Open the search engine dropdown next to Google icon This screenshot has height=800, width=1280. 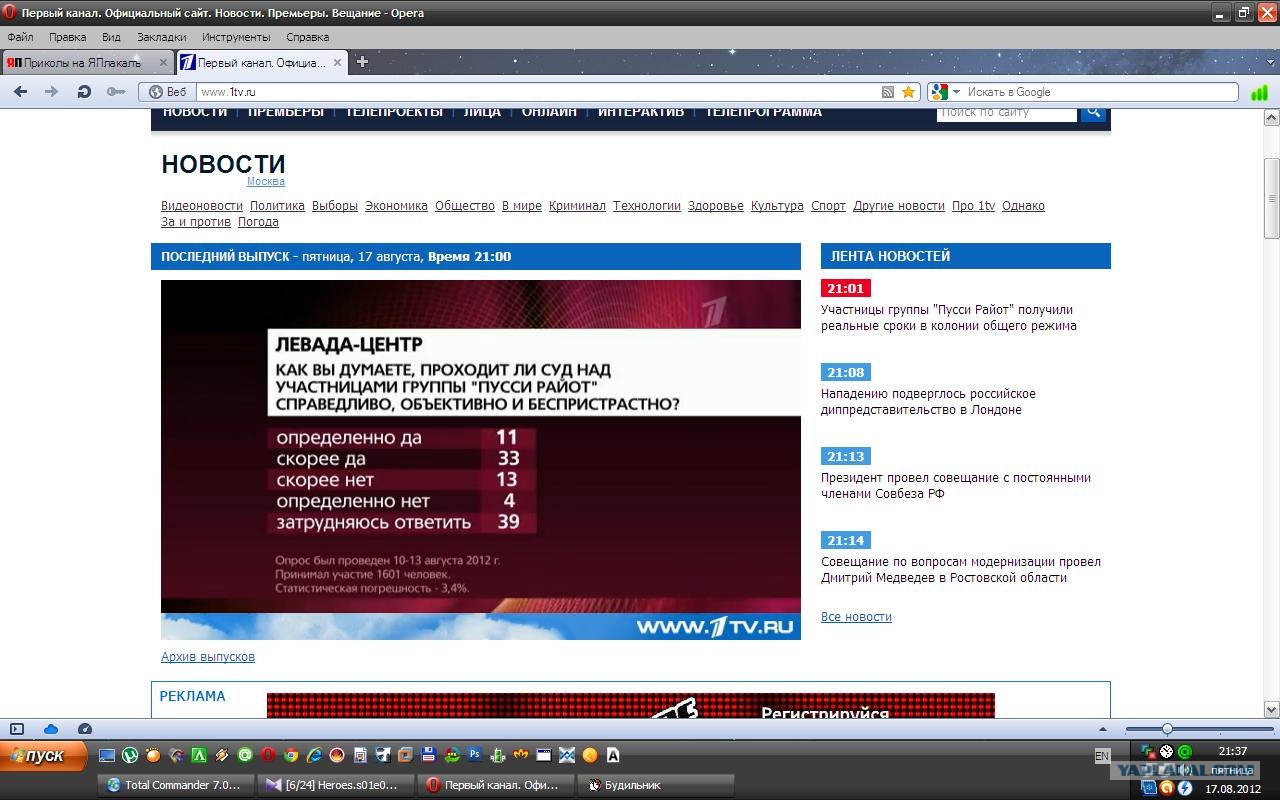pyautogui.click(x=956, y=92)
